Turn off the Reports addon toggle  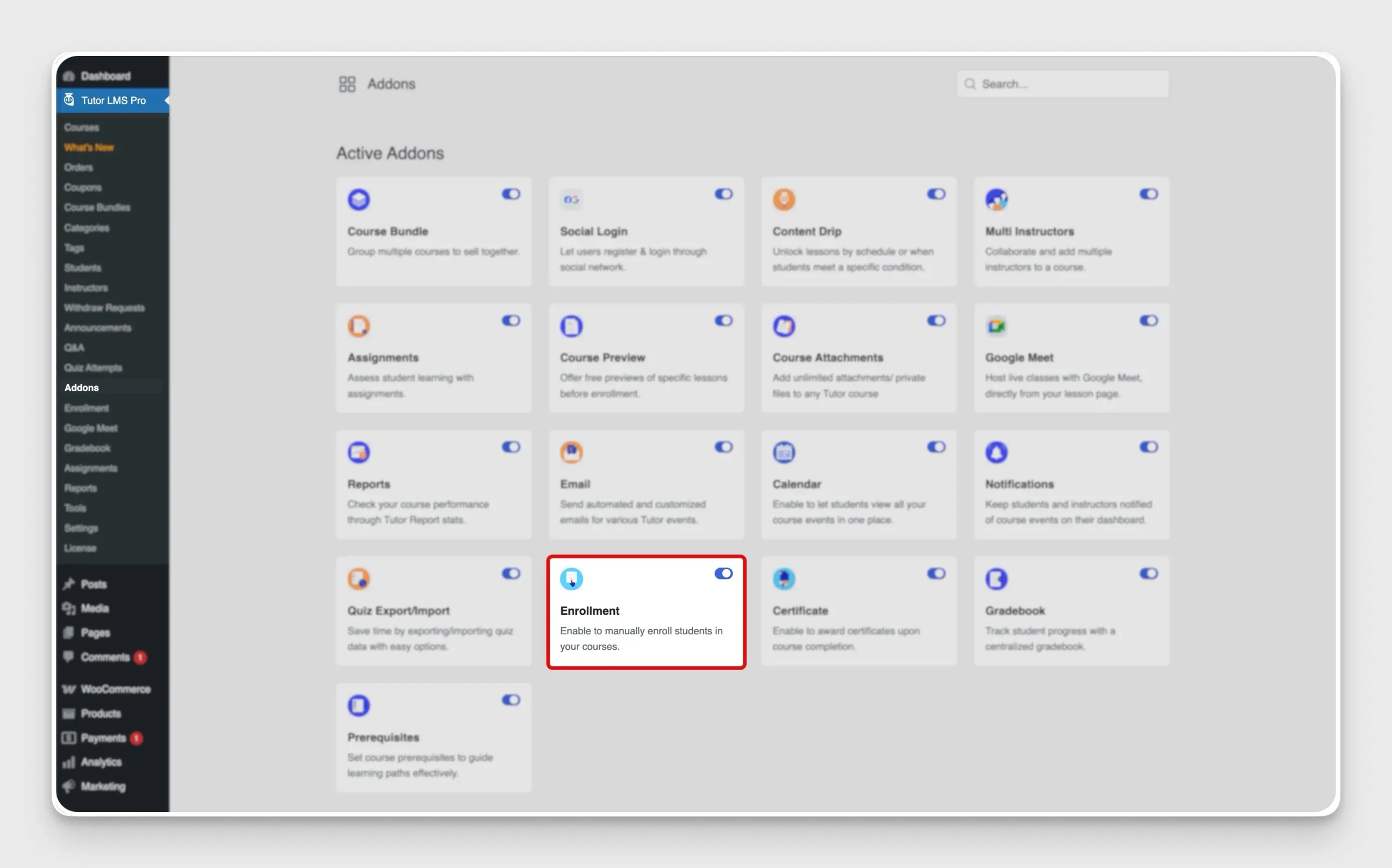coord(511,447)
